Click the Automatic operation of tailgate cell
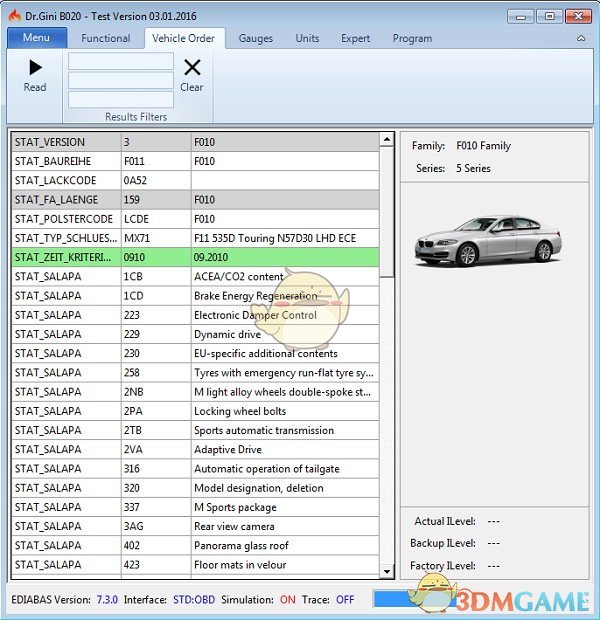Viewport: 600px width, 620px height. [285, 469]
